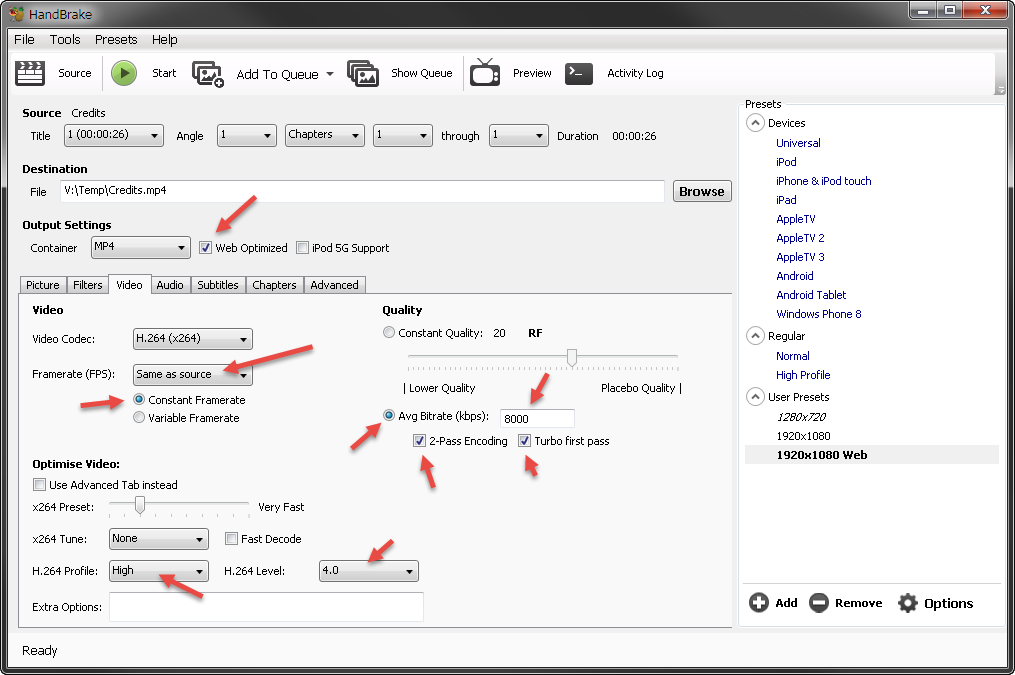The image size is (1015, 675).
Task: Switch to the Advanced tab
Action: coord(334,285)
